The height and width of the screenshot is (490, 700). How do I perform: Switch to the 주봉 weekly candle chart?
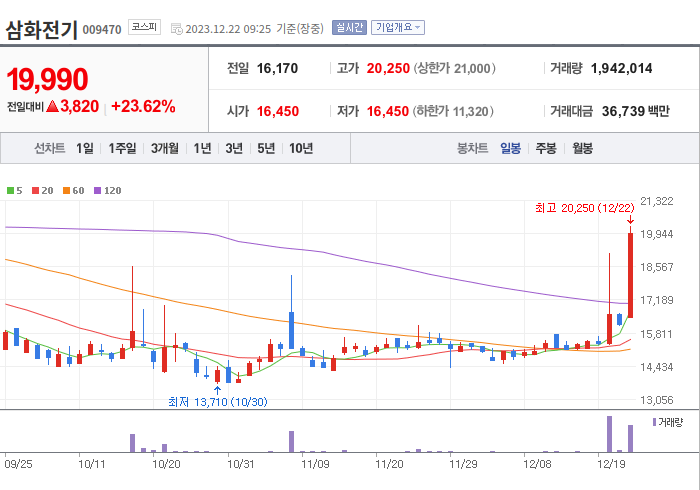point(546,148)
